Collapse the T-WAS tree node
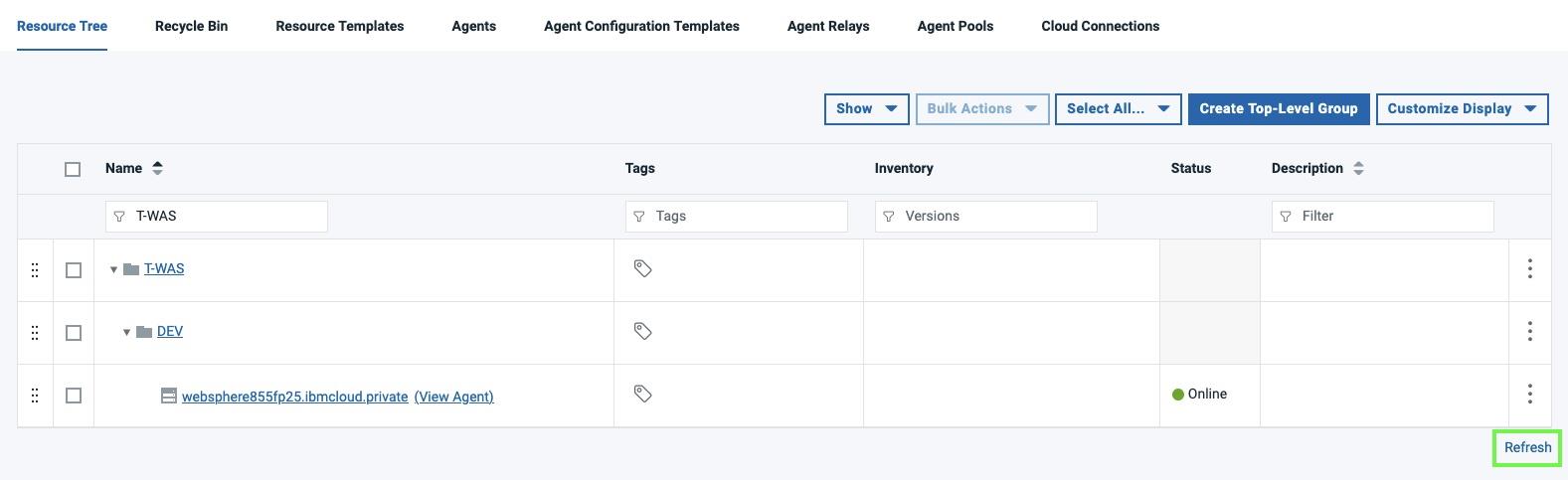This screenshot has height=480, width=1568. 113,269
